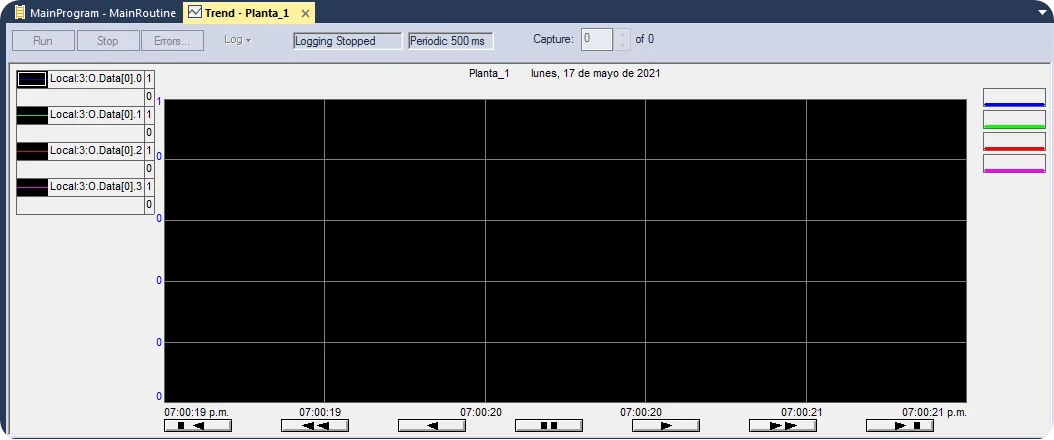Step trend backward with single left arrow
The image size is (1054, 440).
432,425
